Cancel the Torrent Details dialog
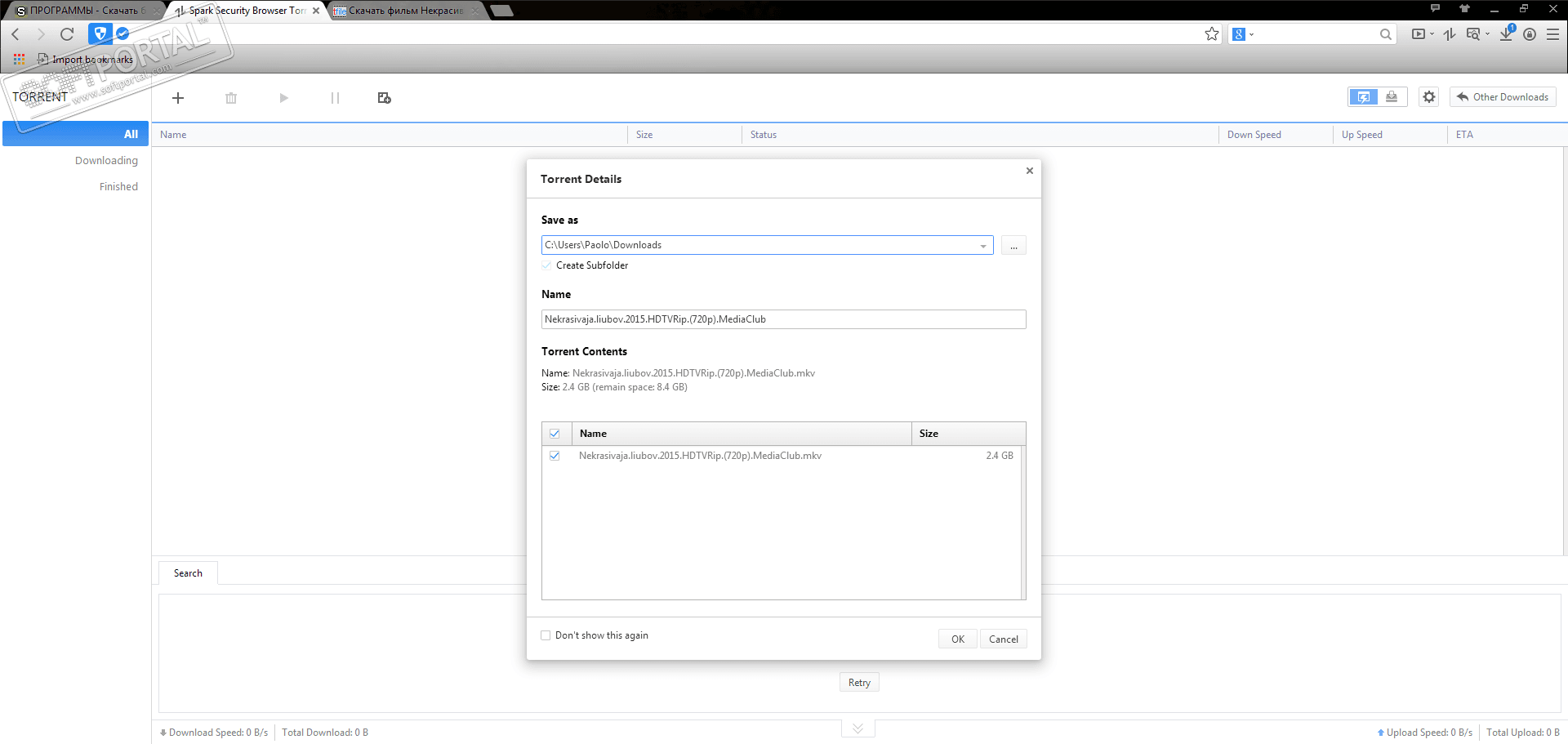The width and height of the screenshot is (1568, 744). [1004, 639]
